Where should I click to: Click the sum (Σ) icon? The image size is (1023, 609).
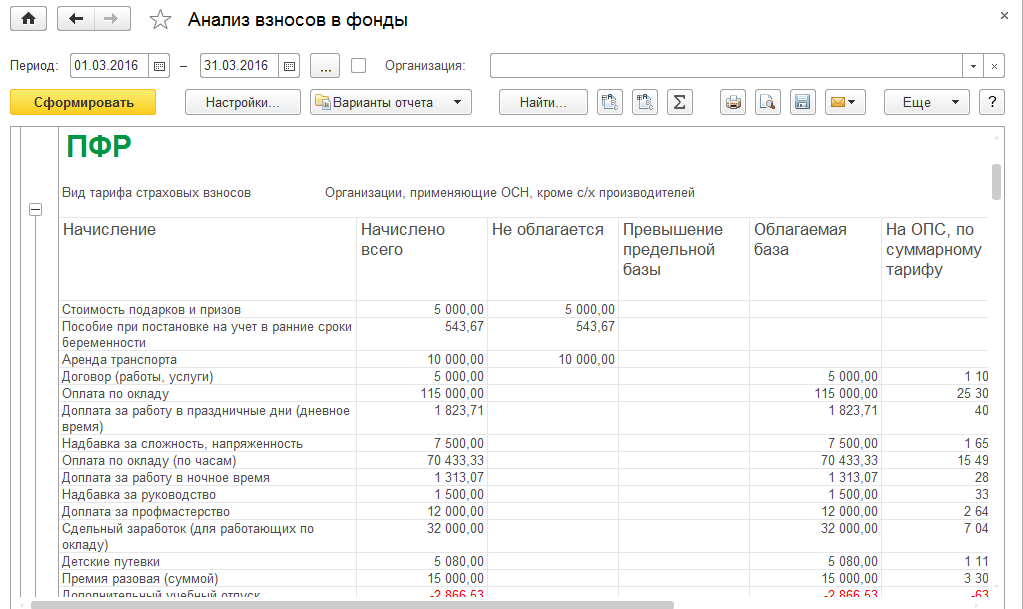[680, 102]
